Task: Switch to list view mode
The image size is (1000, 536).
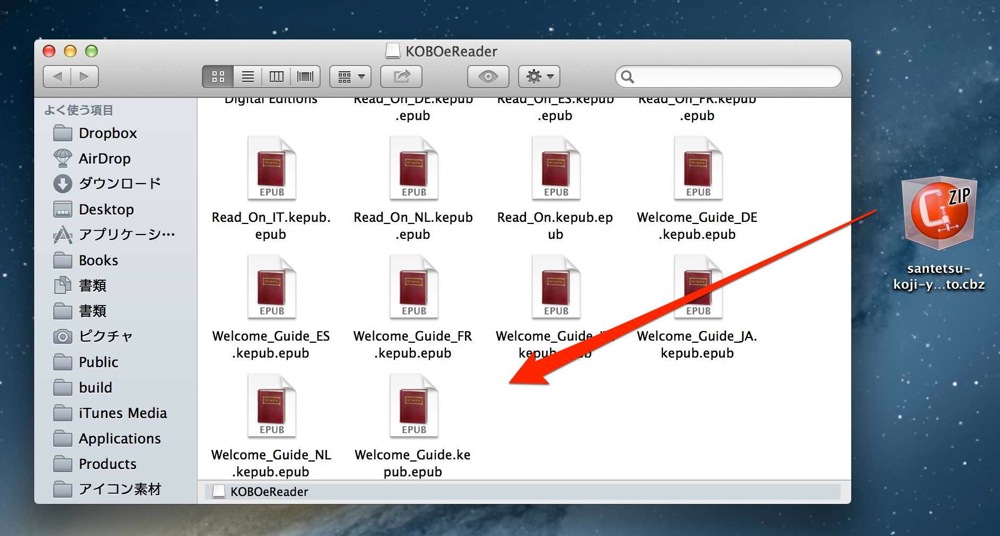Action: coord(247,77)
